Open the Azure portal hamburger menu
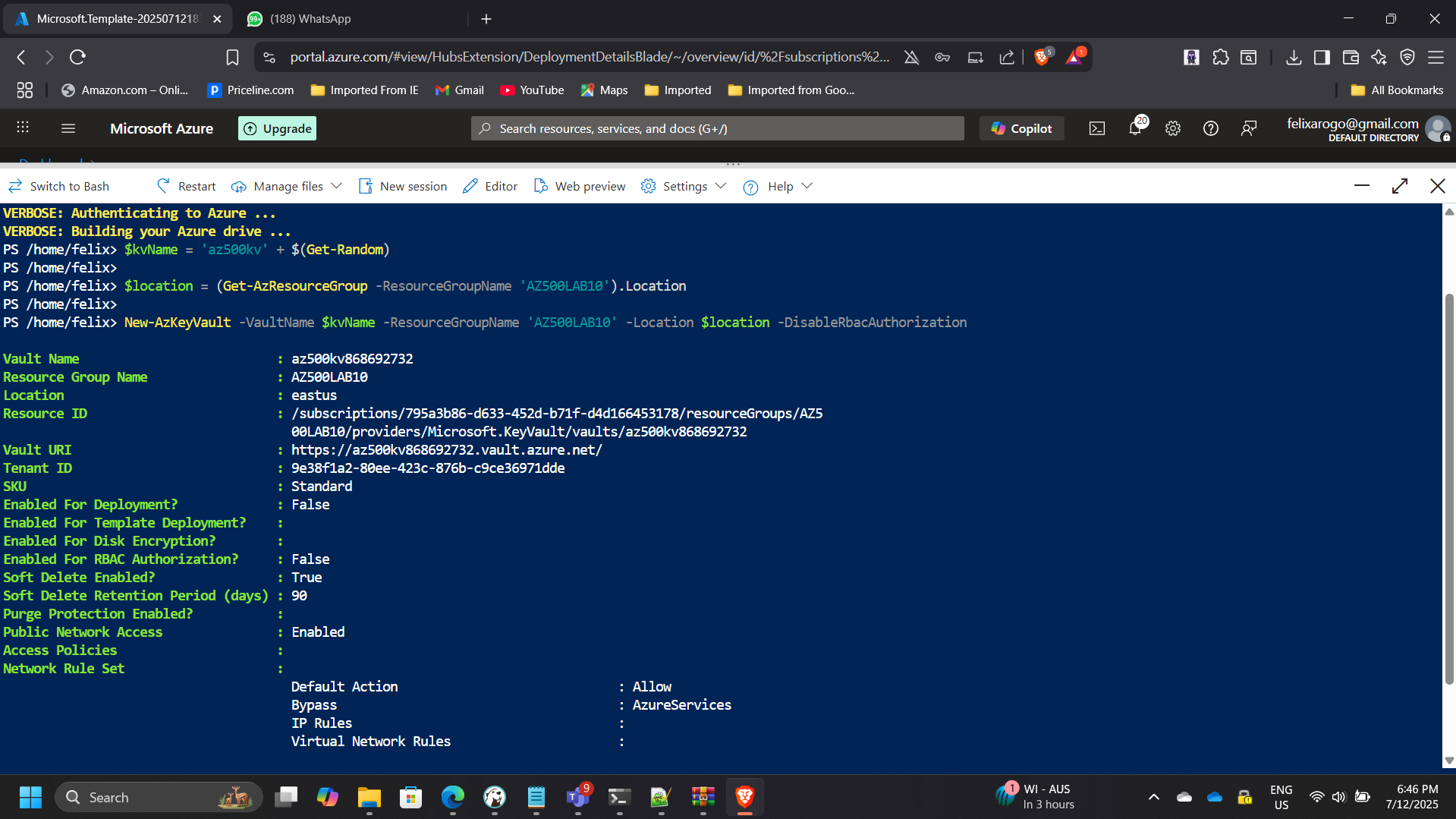Image resolution: width=1456 pixels, height=819 pixels. [x=68, y=128]
